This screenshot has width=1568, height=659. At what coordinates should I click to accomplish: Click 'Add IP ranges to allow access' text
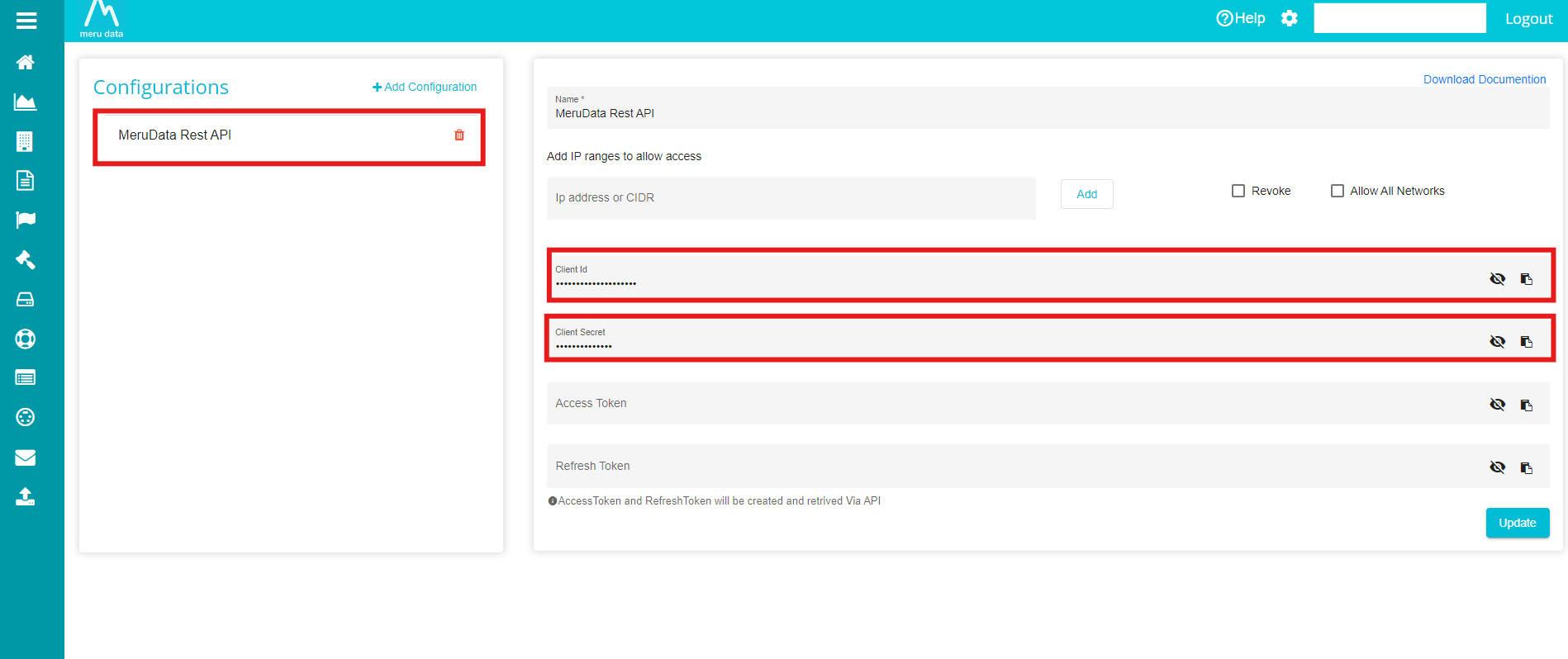624,156
